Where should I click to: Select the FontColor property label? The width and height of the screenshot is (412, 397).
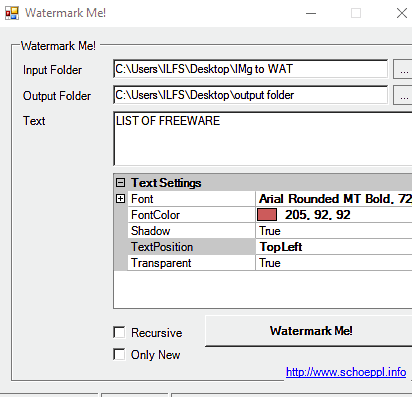[x=155, y=215]
